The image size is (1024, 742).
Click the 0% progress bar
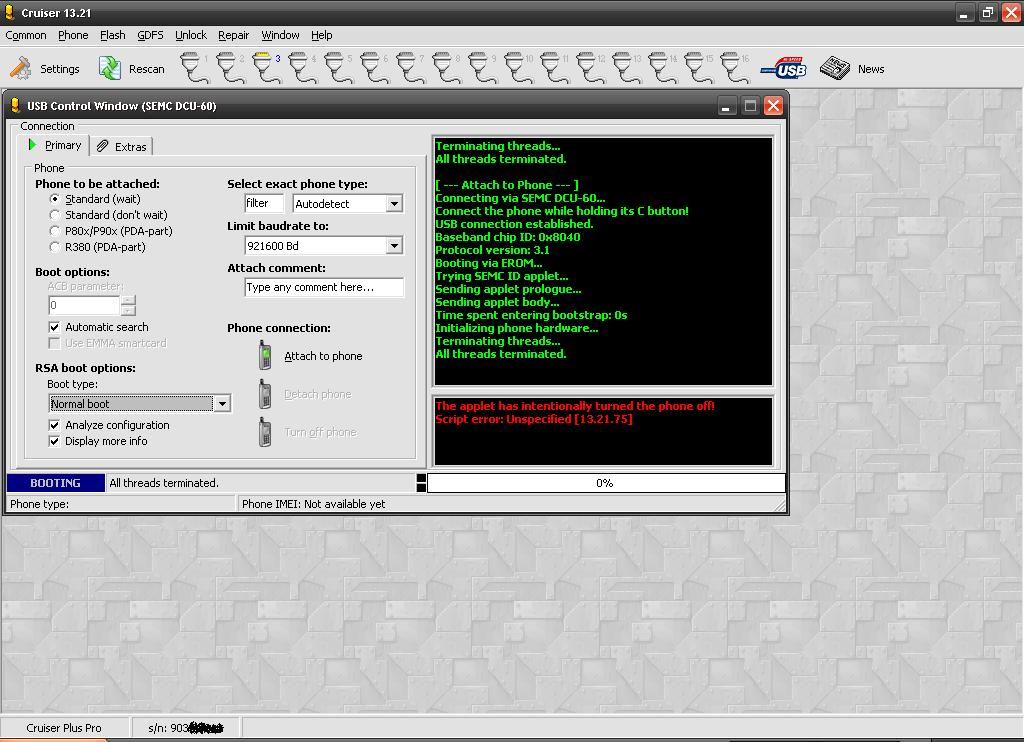605,483
